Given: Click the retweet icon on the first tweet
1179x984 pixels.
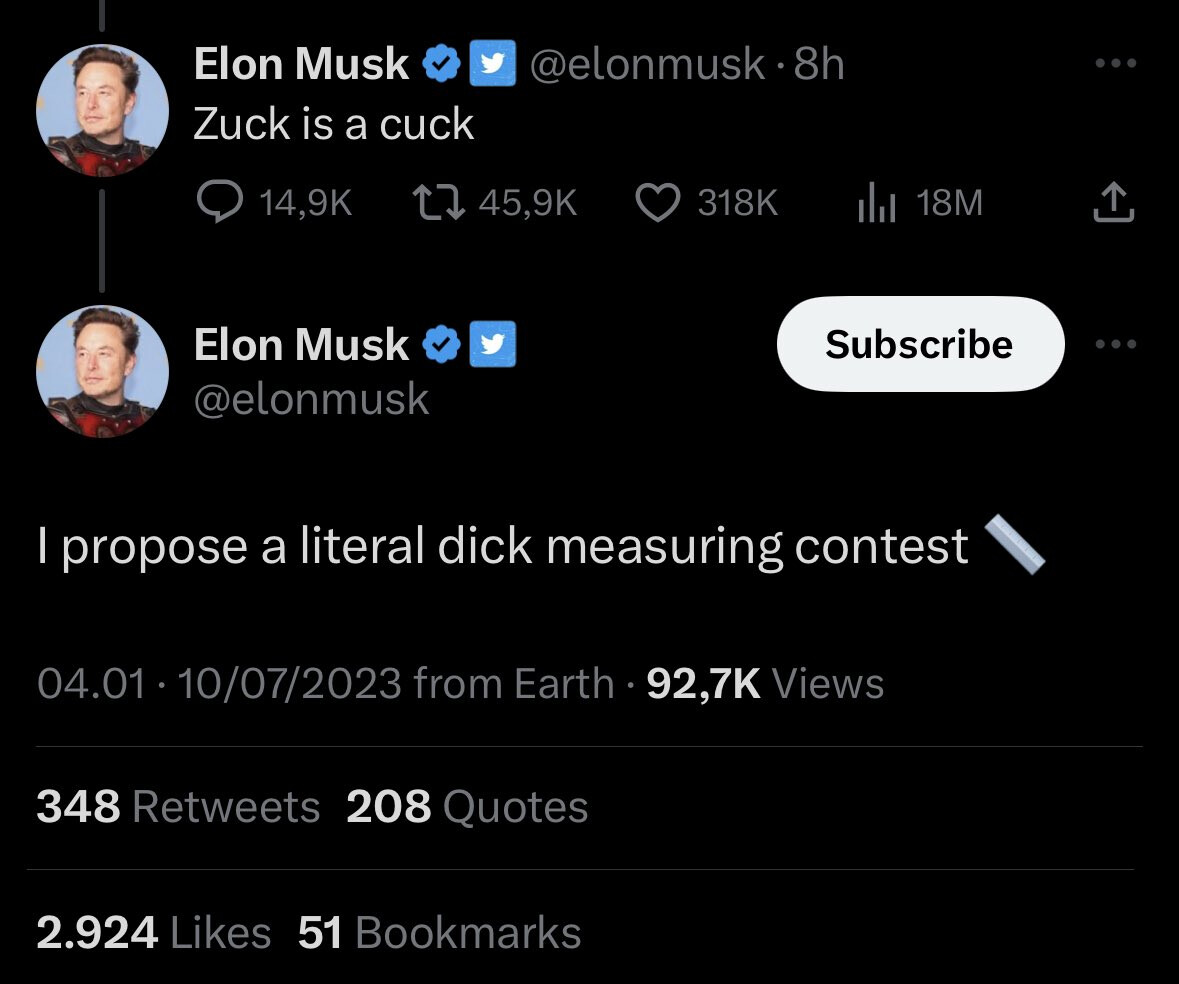Looking at the screenshot, I should pos(437,203).
